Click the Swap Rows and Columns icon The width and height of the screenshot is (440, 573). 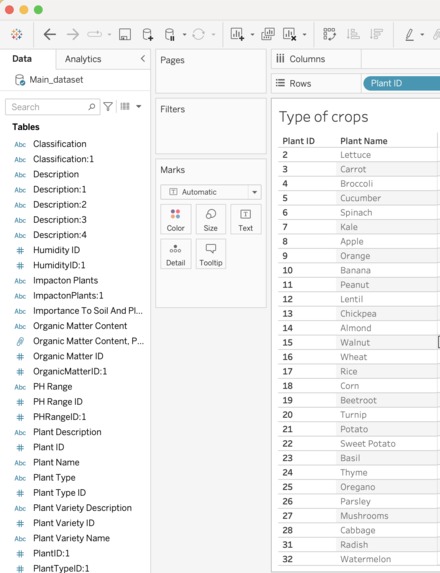tap(329, 34)
